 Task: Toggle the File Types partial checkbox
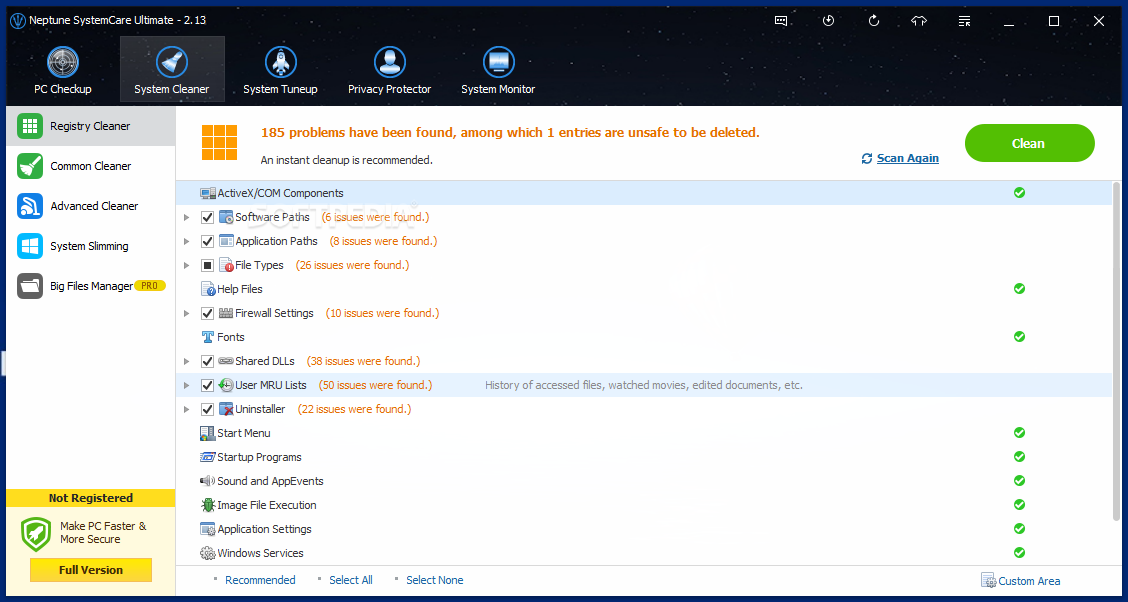[x=207, y=265]
